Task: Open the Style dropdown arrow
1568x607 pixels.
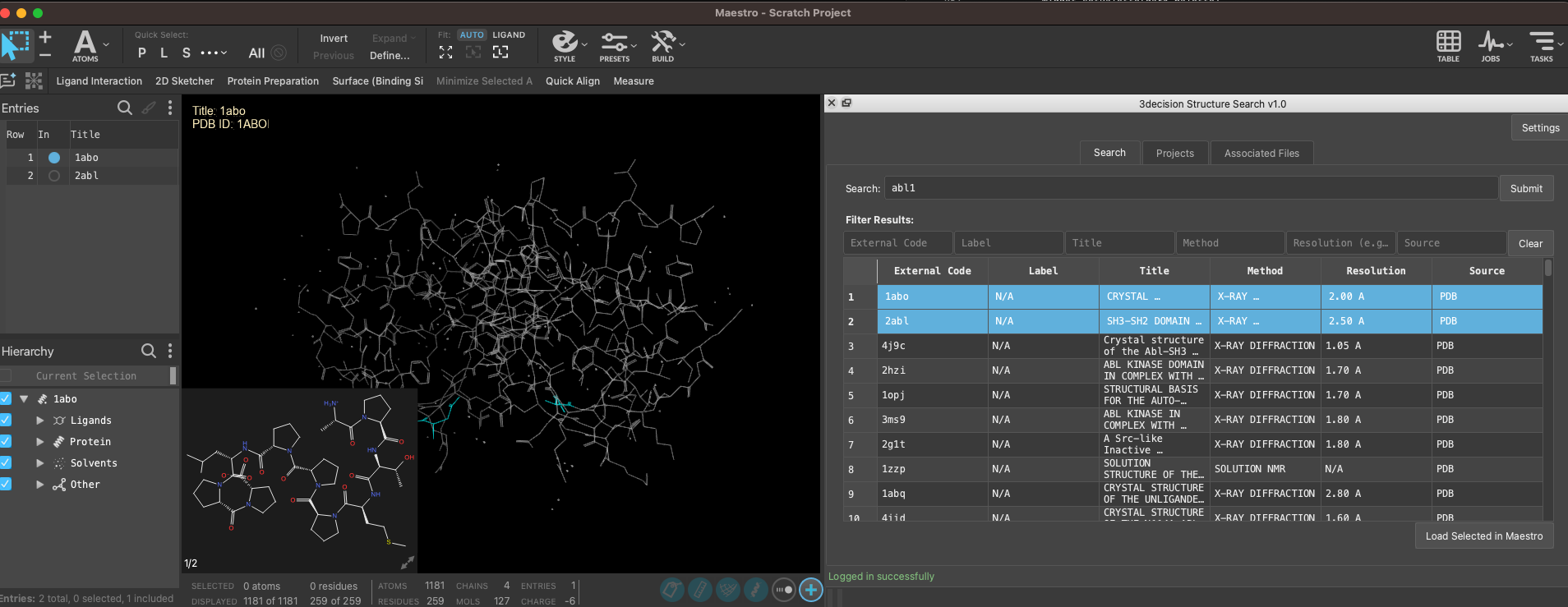Action: tap(584, 45)
